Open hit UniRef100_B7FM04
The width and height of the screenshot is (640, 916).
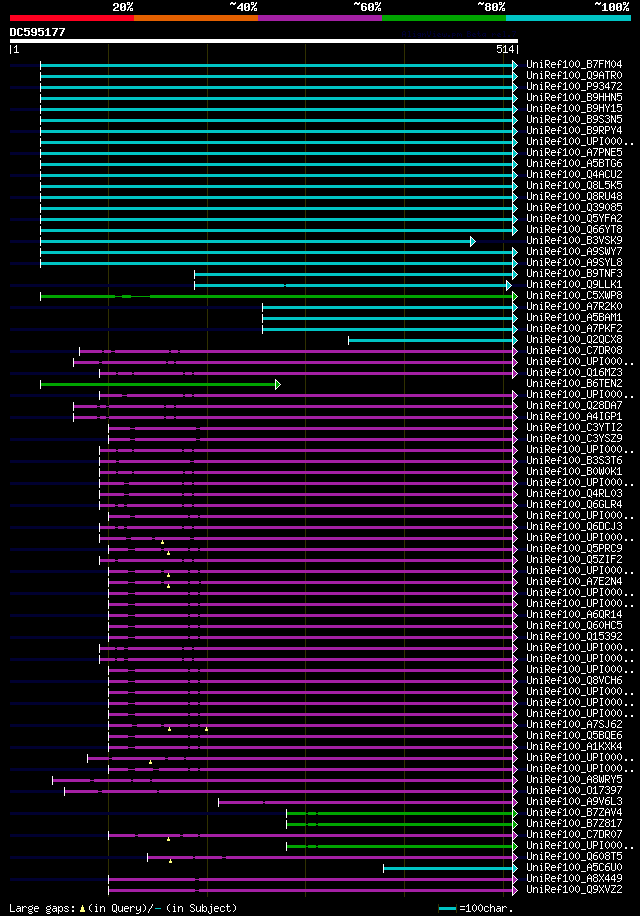pos(574,64)
